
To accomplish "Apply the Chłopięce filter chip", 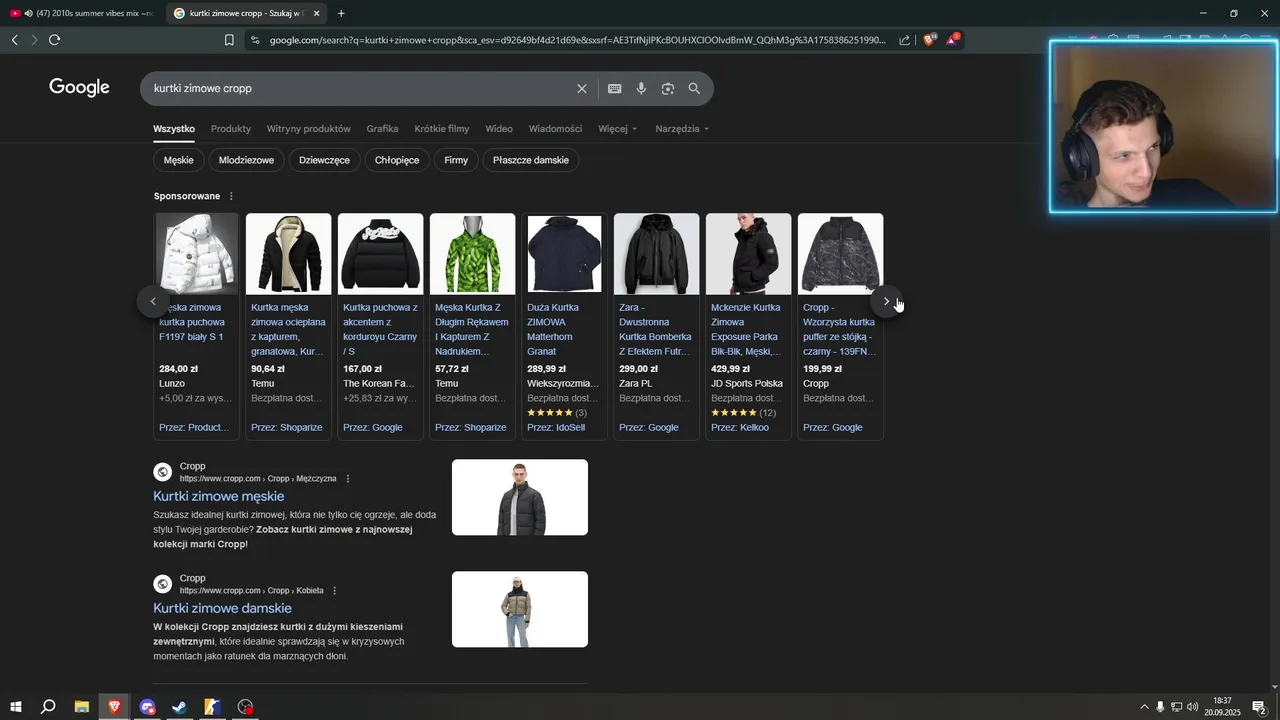I will tap(397, 160).
